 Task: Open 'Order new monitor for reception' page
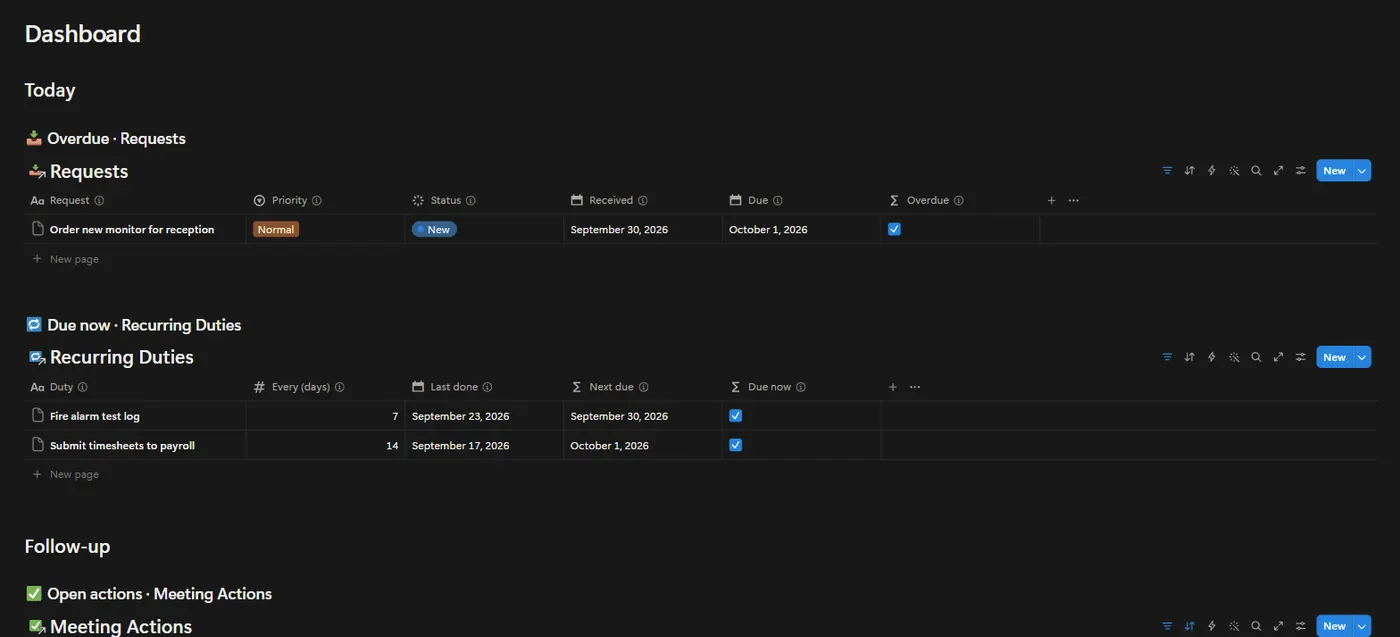[132, 229]
